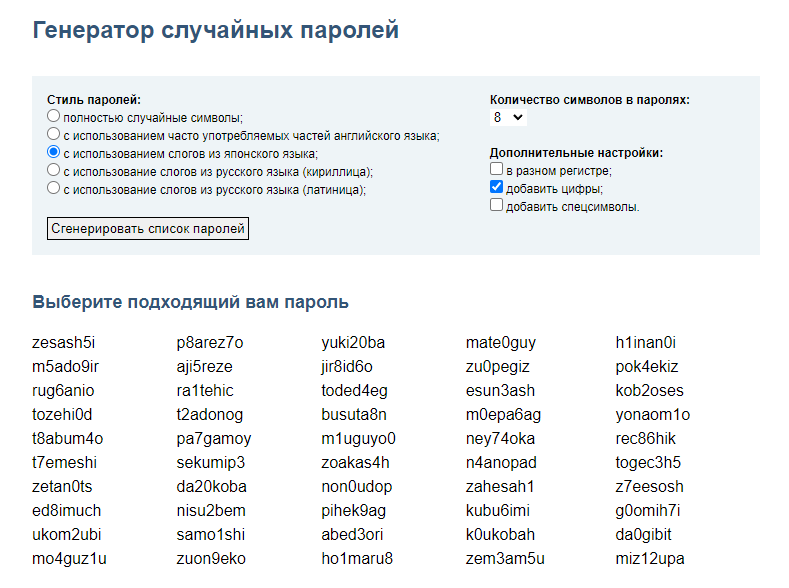Select password ney74oka
The height and width of the screenshot is (588, 789).
pos(501,439)
